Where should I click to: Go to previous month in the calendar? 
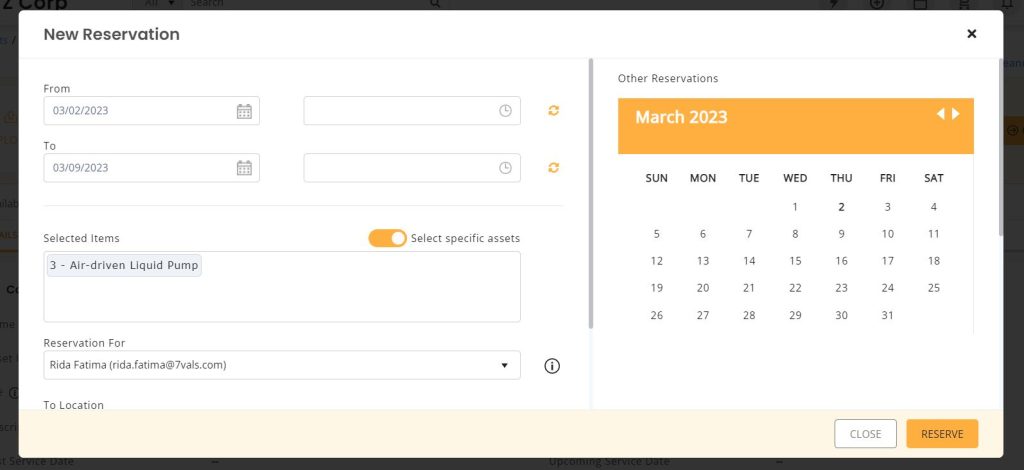click(x=940, y=114)
